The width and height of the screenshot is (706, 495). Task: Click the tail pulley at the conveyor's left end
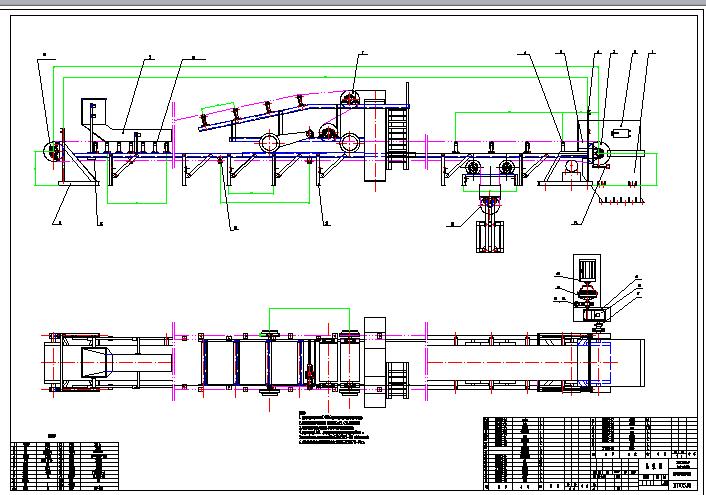[x=49, y=153]
